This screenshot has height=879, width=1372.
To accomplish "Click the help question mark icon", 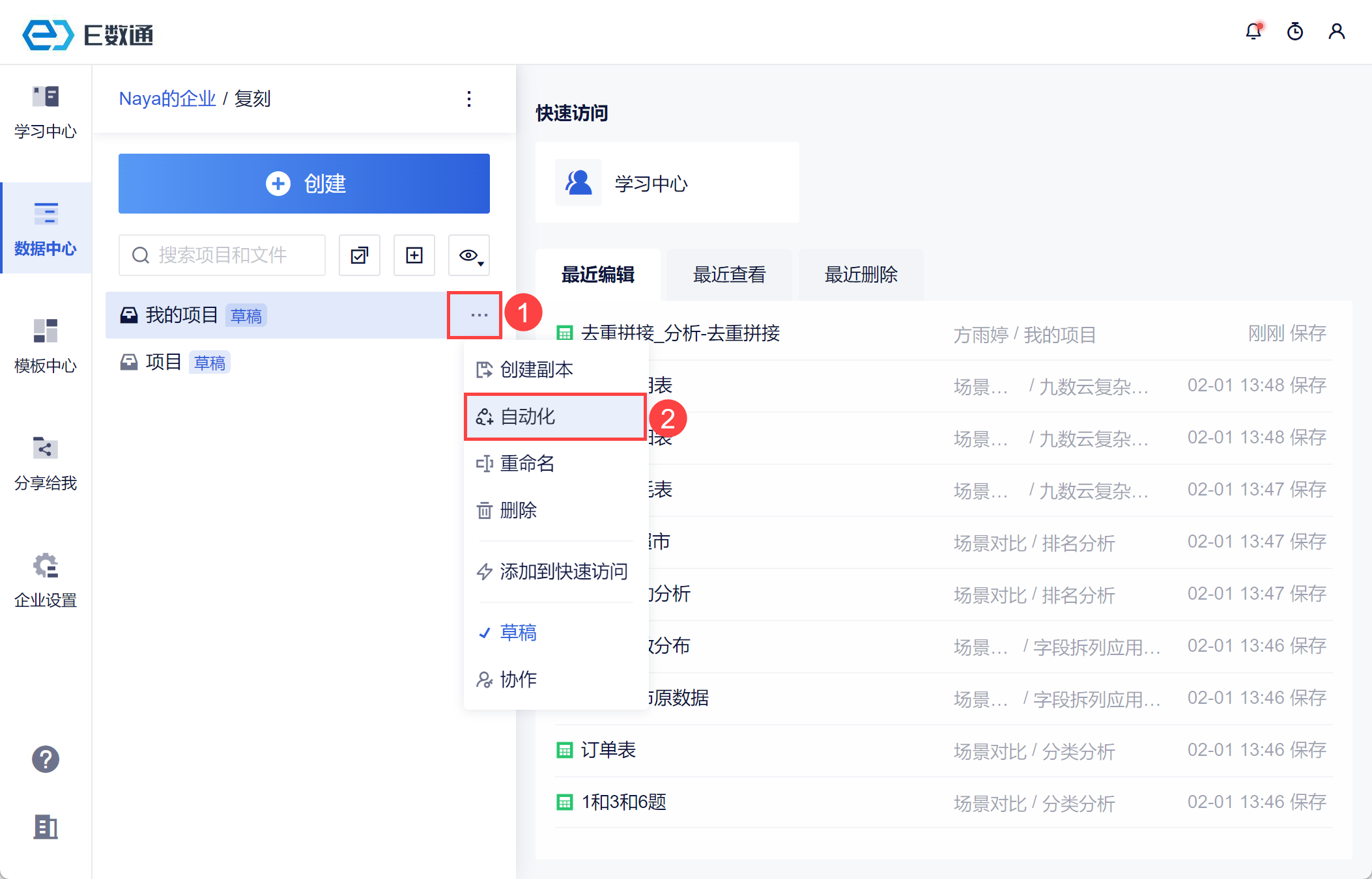I will (46, 759).
